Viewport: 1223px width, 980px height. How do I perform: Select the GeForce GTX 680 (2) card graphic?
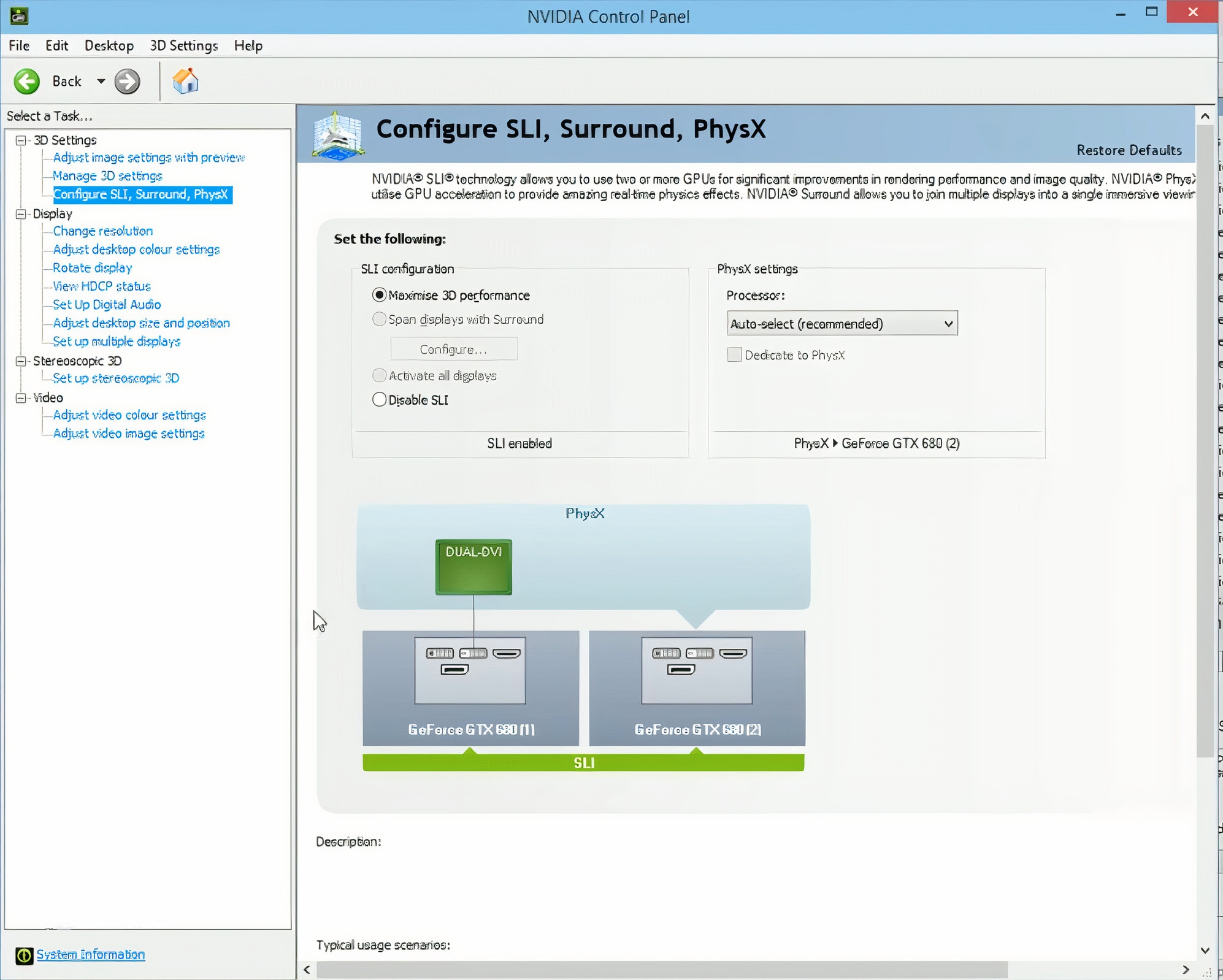coord(697,688)
